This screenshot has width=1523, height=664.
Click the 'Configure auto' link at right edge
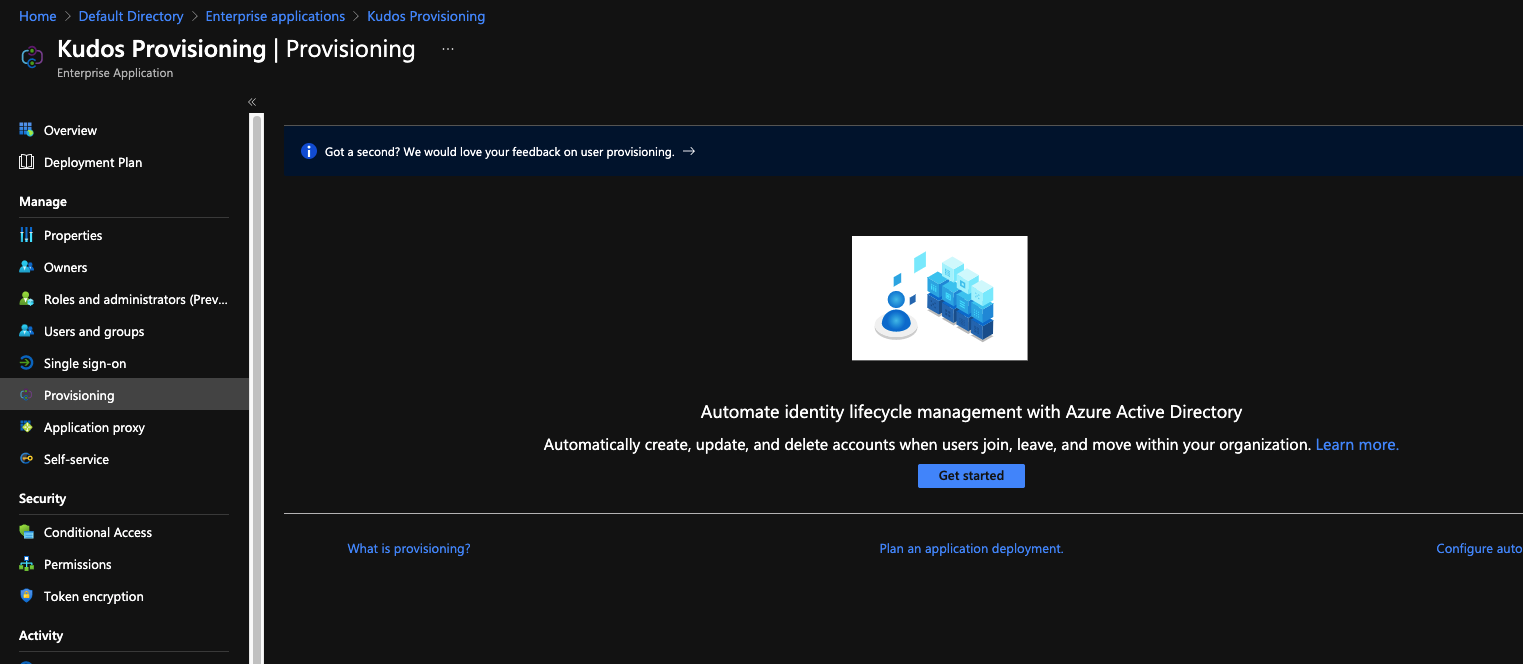pyautogui.click(x=1479, y=549)
